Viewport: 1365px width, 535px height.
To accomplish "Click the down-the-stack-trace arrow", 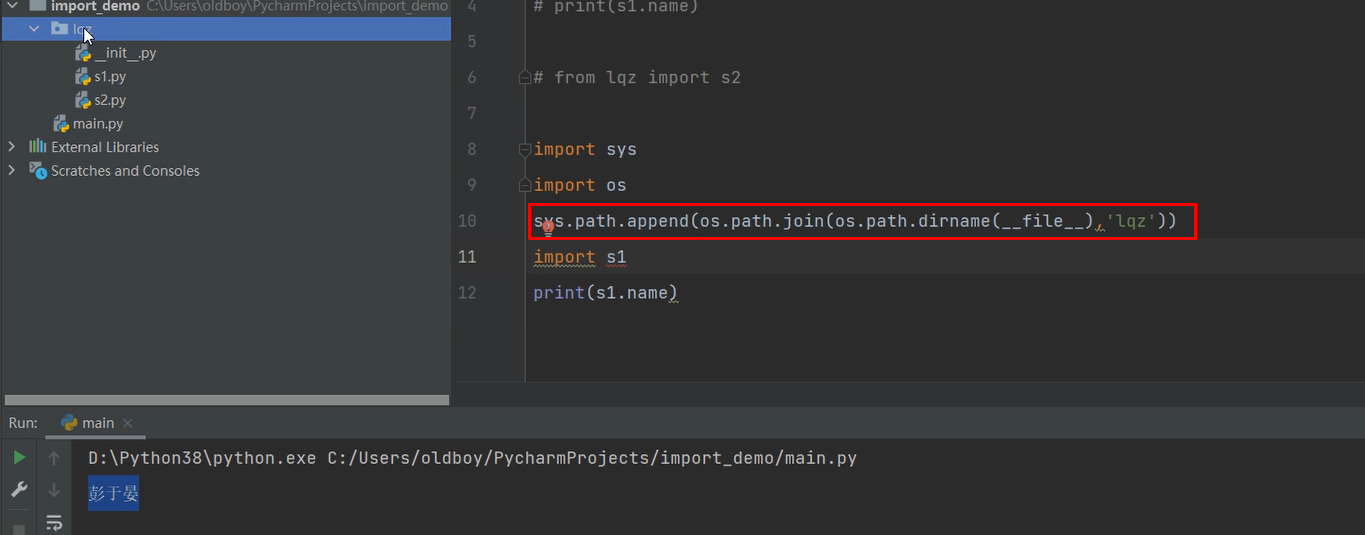I will click(54, 490).
